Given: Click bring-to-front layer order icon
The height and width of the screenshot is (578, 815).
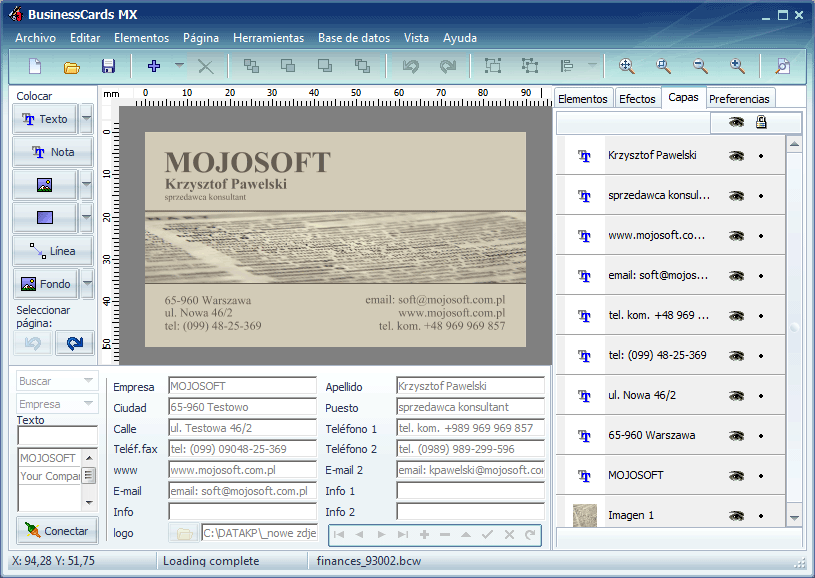Looking at the screenshot, I should click(252, 65).
